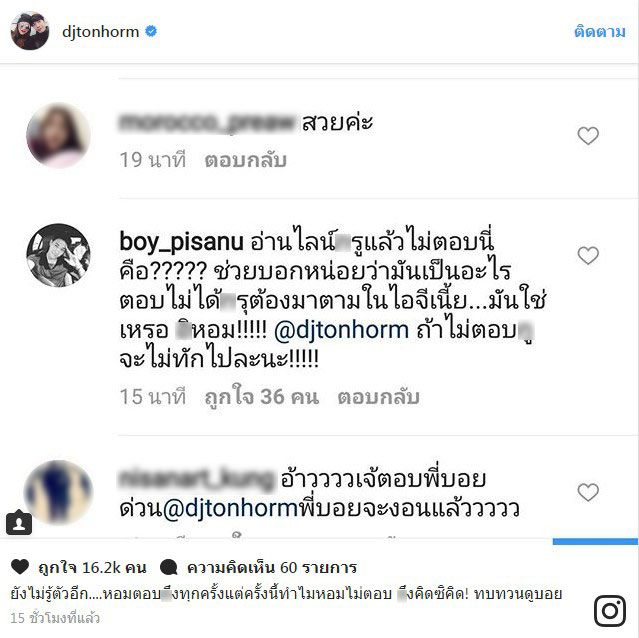The height and width of the screenshot is (638, 639).
Task: Like the 'สวยค่ะ' comment with heart icon
Action: [x=588, y=136]
